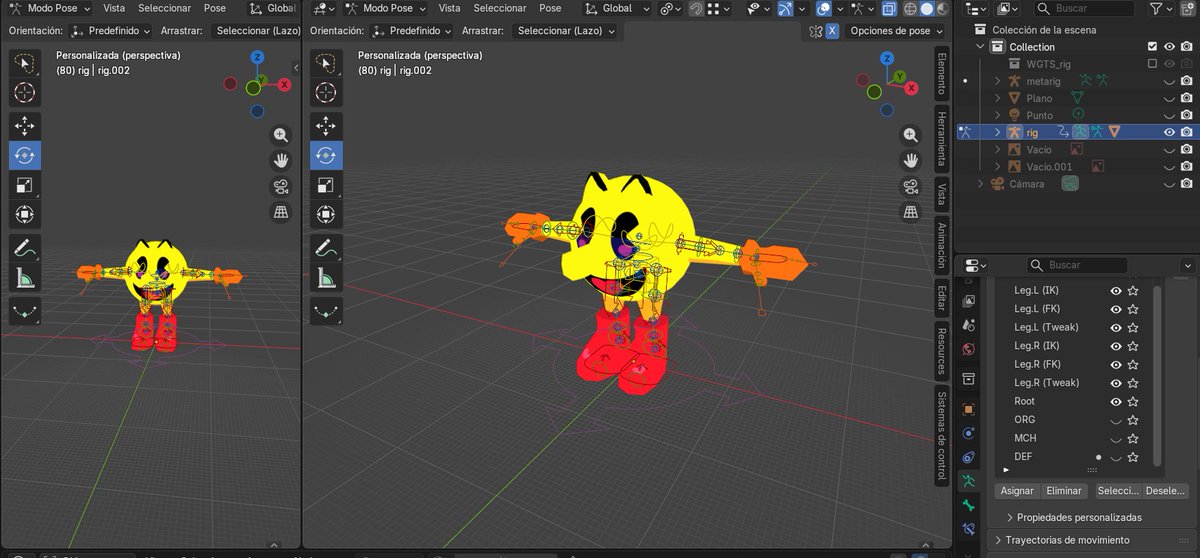Open the World properties tab
Image resolution: width=1200 pixels, height=558 pixels.
tap(968, 350)
